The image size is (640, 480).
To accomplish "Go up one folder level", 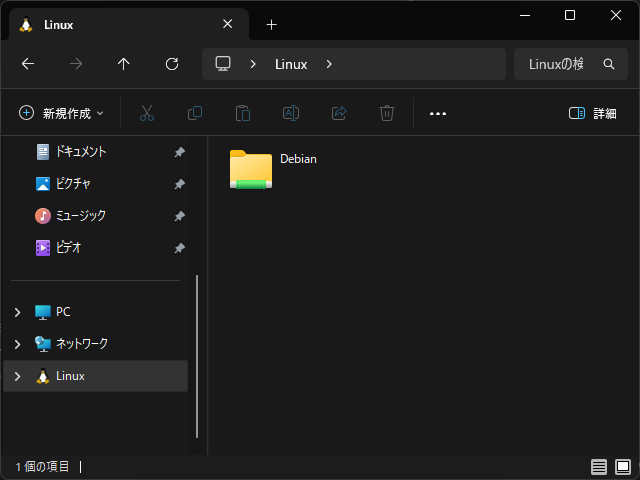I will click(x=124, y=64).
